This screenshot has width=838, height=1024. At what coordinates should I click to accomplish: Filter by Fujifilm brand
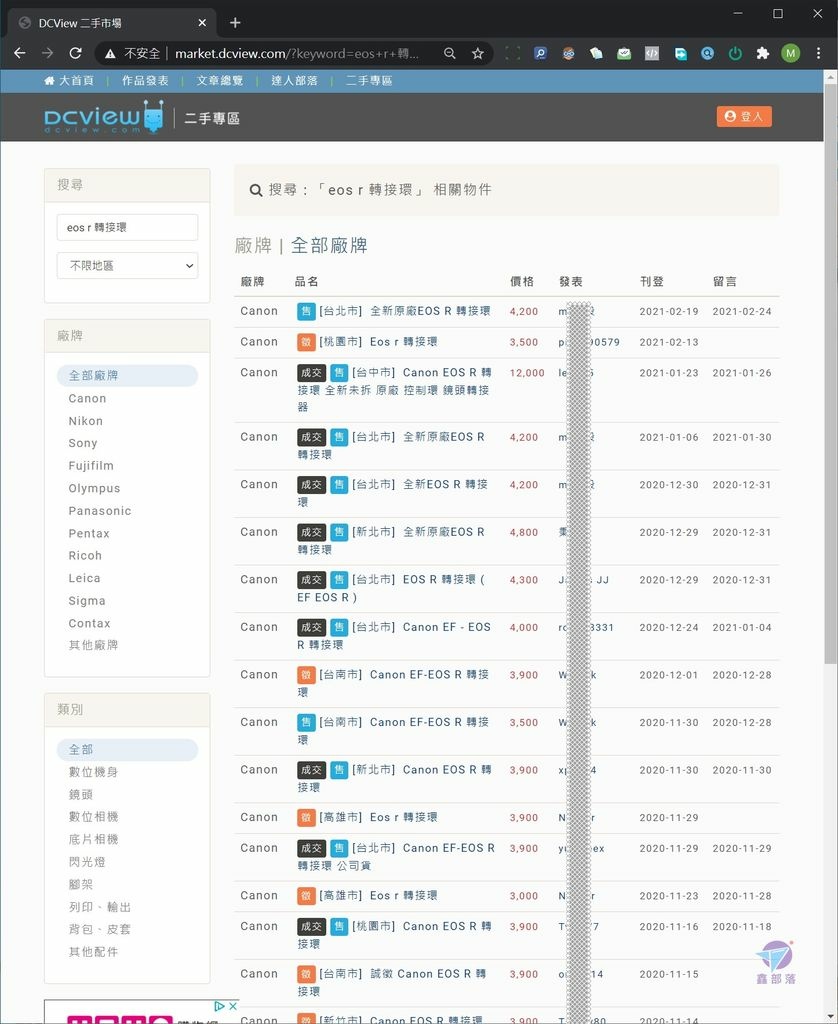click(x=91, y=466)
